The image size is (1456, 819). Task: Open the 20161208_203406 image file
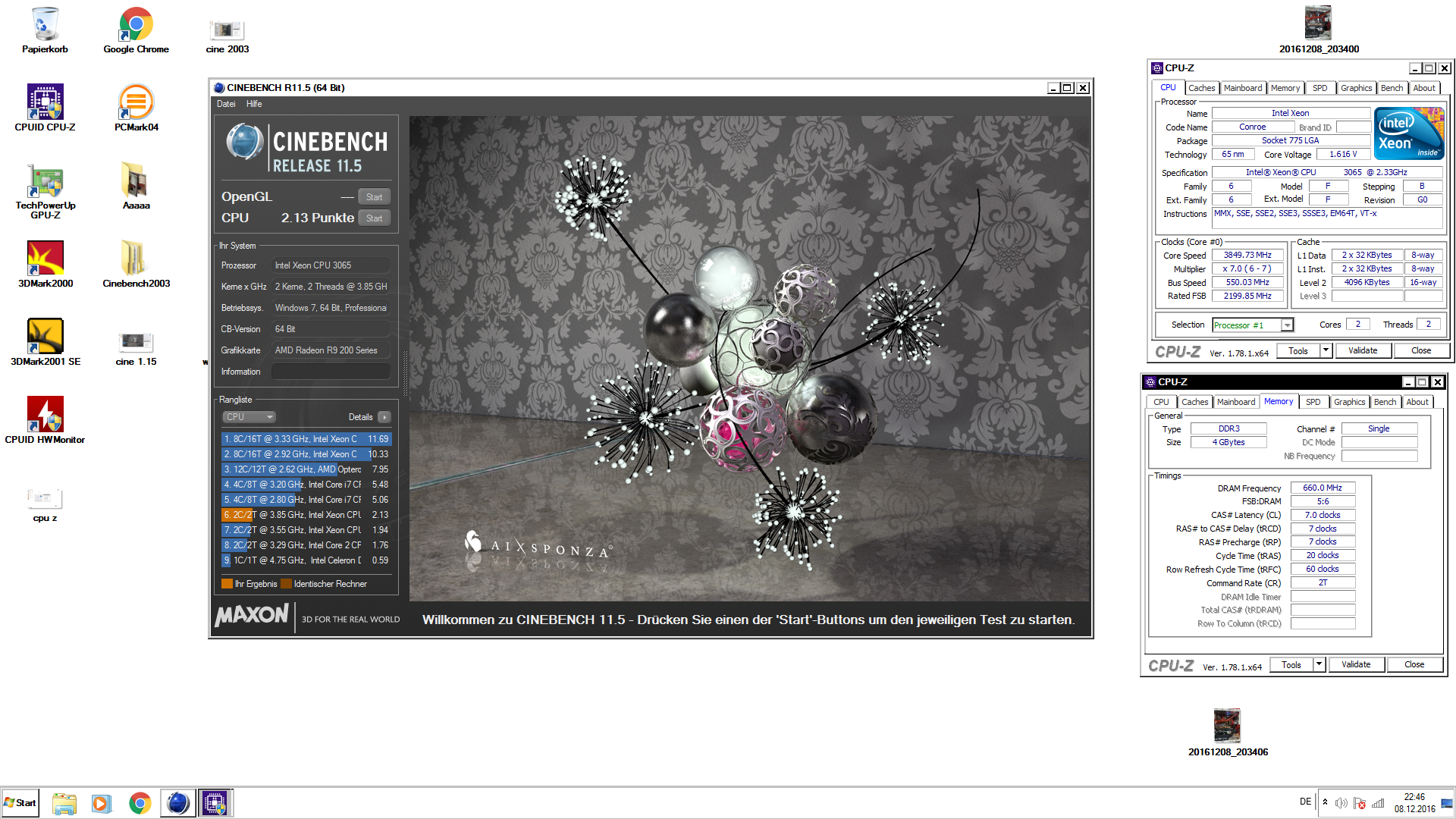click(1228, 732)
